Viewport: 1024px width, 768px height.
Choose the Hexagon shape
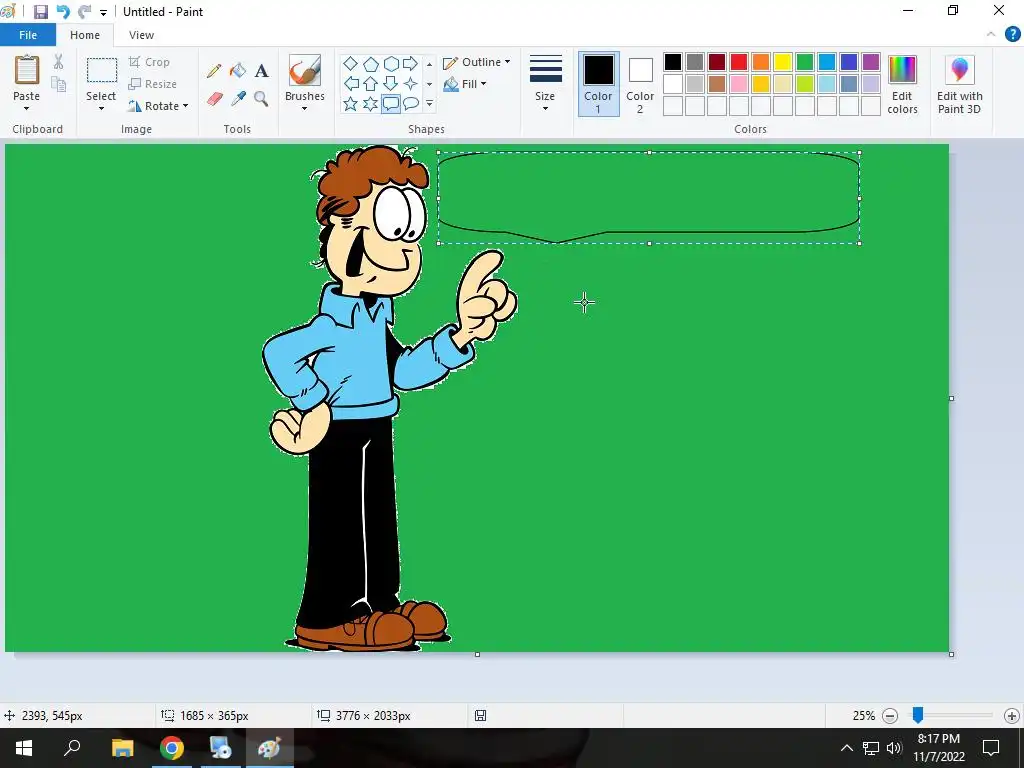(x=391, y=63)
